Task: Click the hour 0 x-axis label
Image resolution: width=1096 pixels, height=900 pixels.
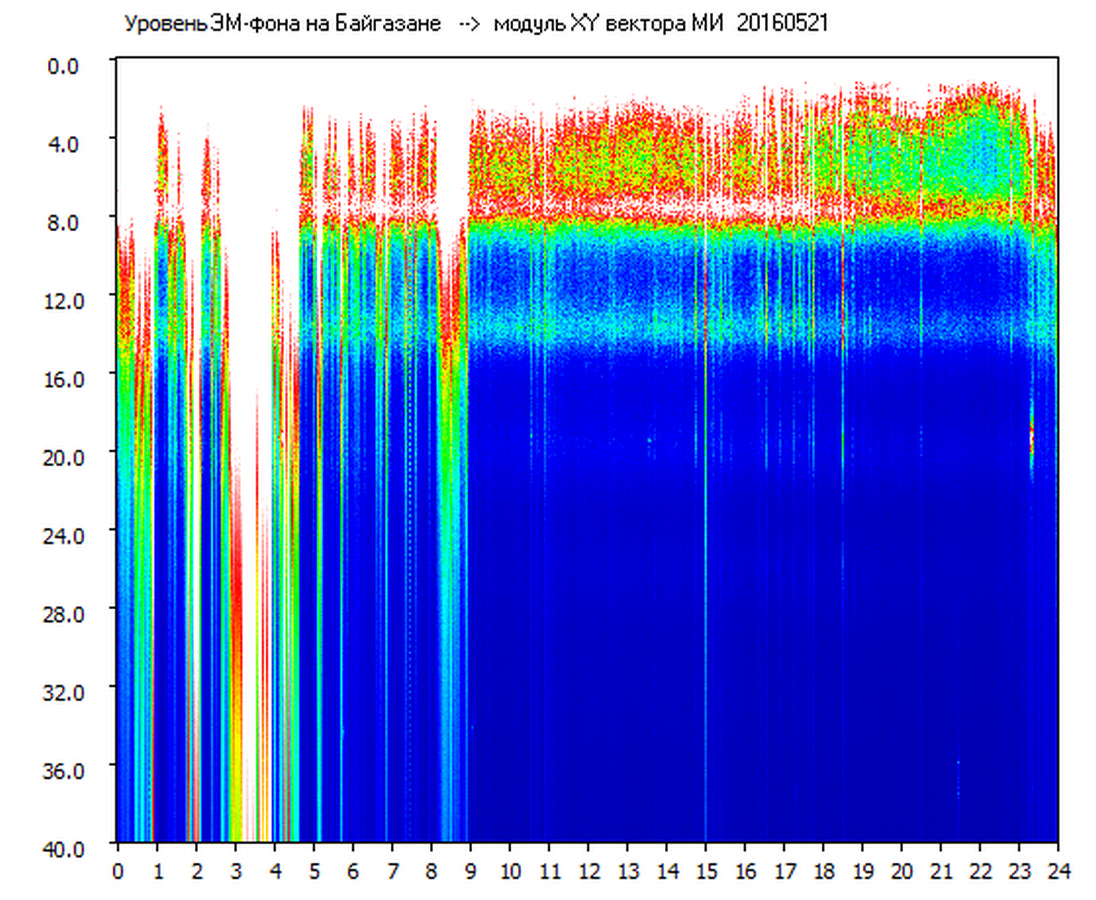Action: tap(118, 870)
